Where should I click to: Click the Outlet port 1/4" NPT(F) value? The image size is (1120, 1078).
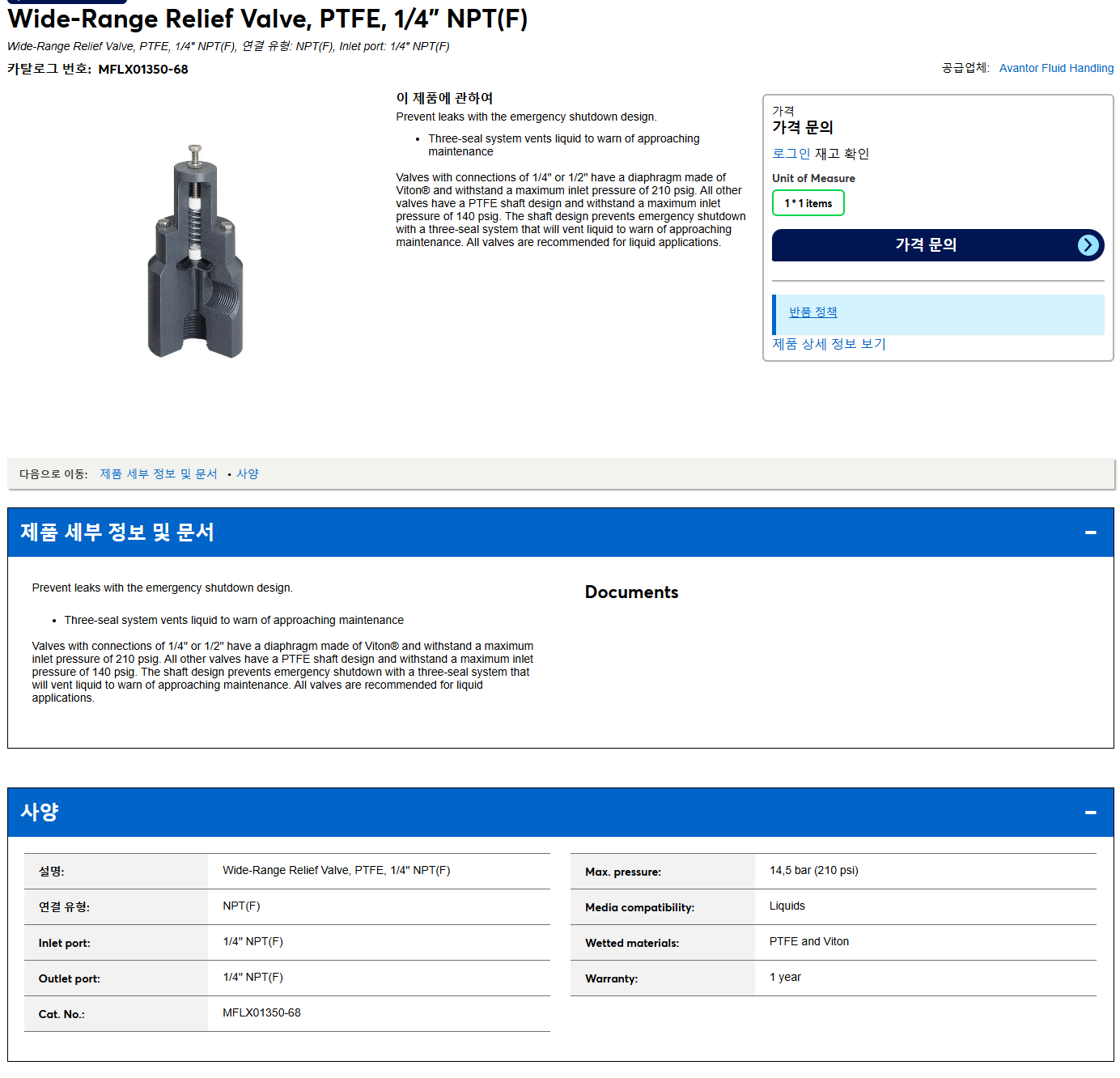(x=252, y=977)
